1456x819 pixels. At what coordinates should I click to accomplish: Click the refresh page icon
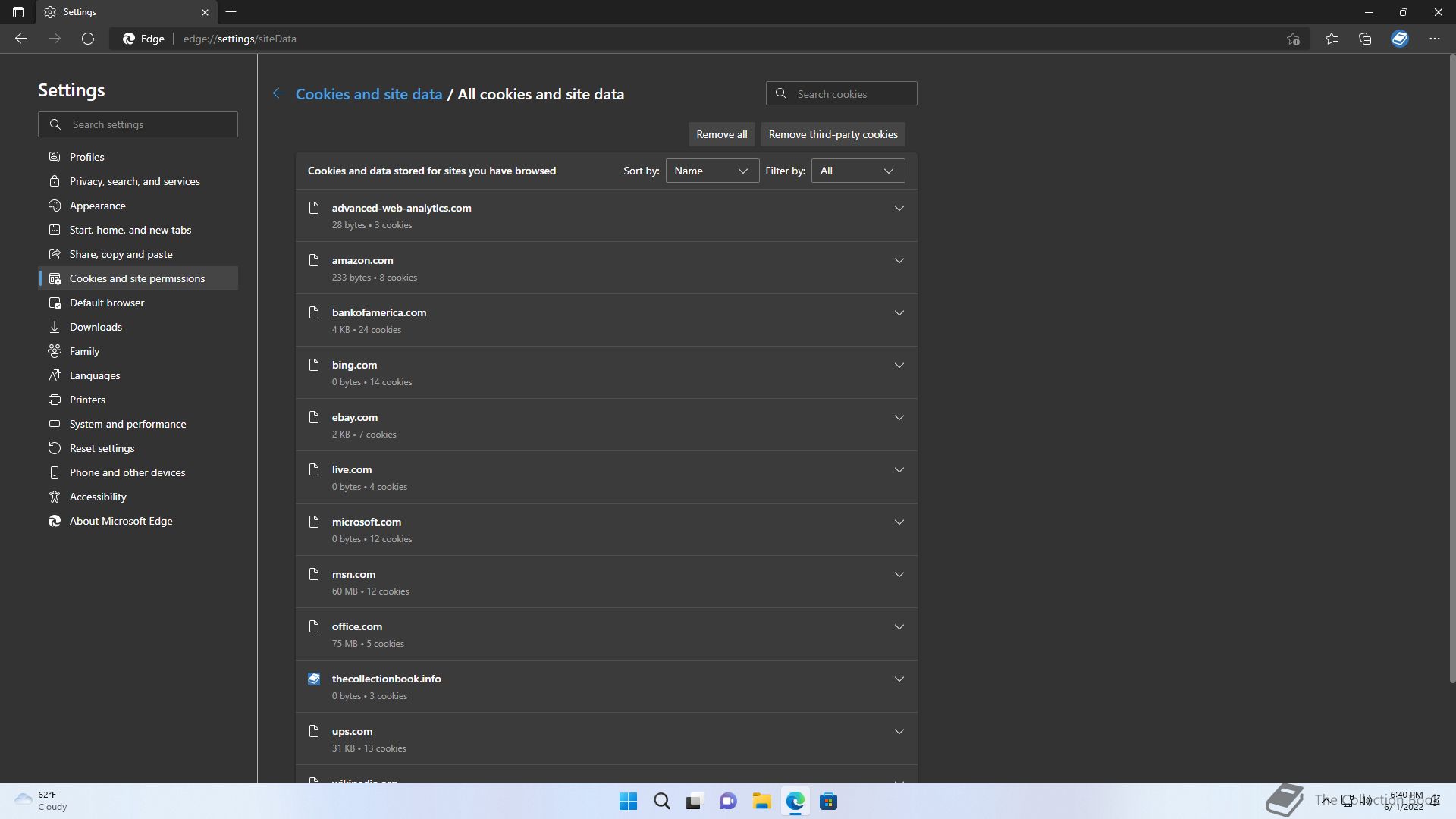click(x=88, y=39)
